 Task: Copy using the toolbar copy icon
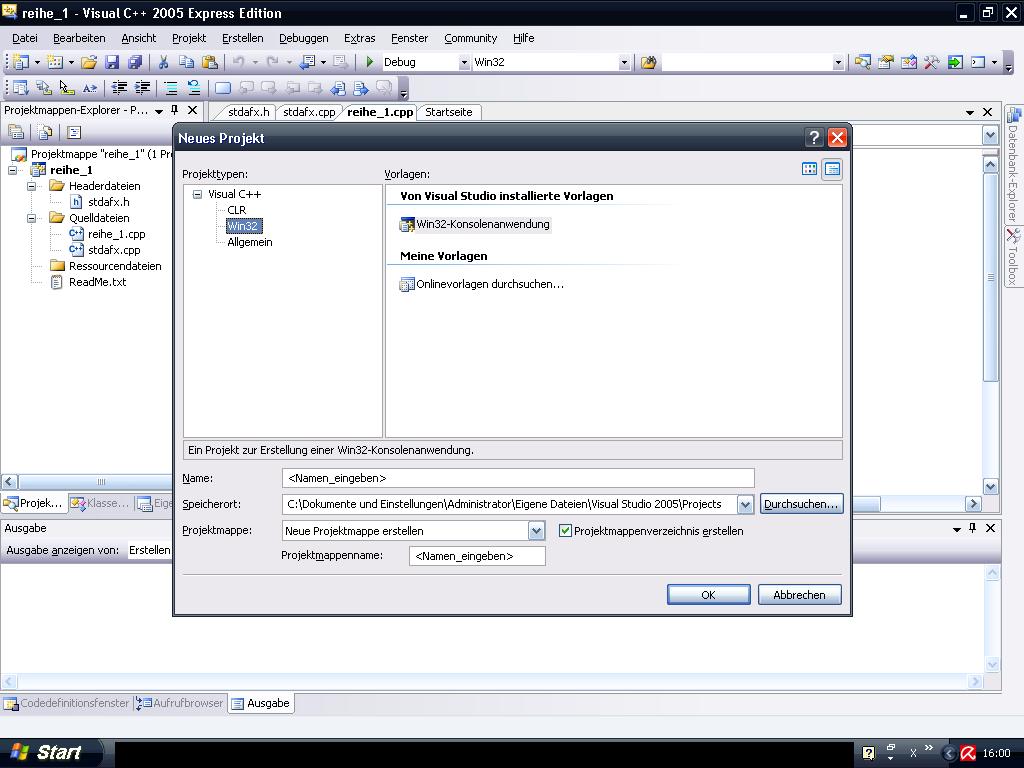click(186, 62)
